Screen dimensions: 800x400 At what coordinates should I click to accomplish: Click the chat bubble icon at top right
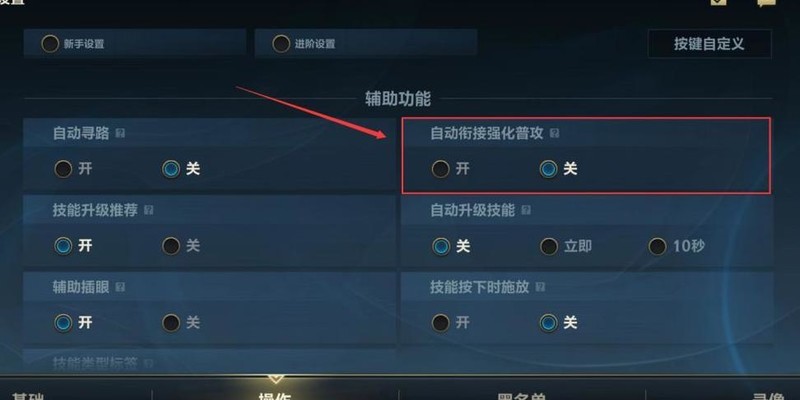click(x=767, y=3)
